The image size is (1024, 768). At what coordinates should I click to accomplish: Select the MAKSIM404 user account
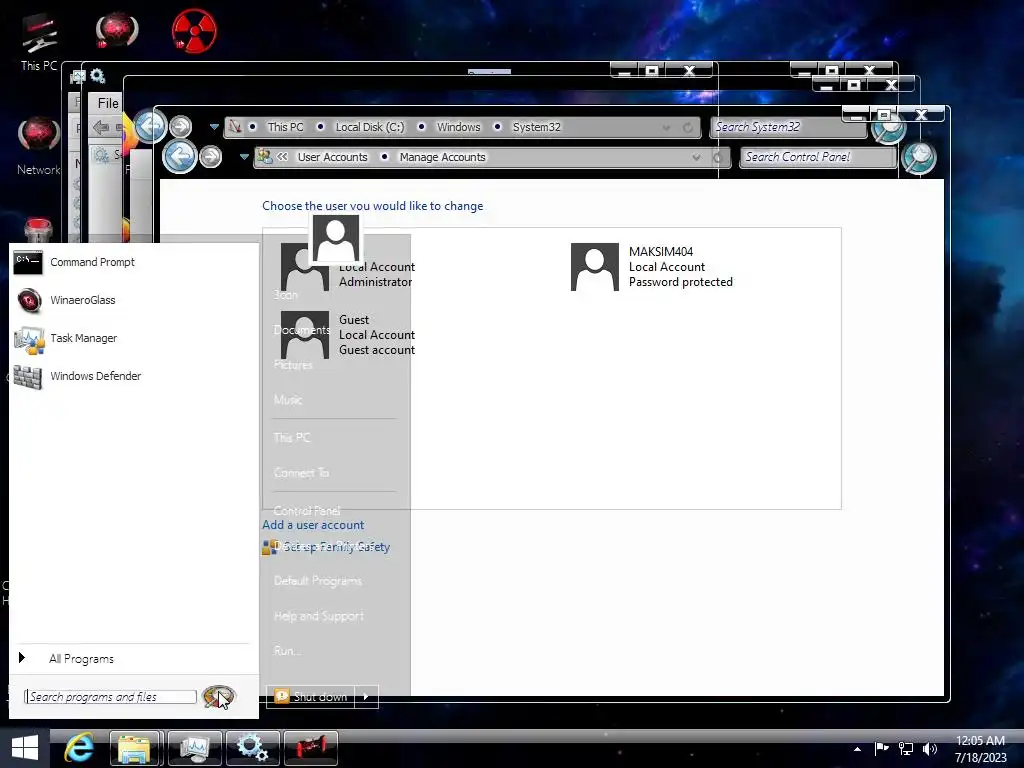pos(652,266)
